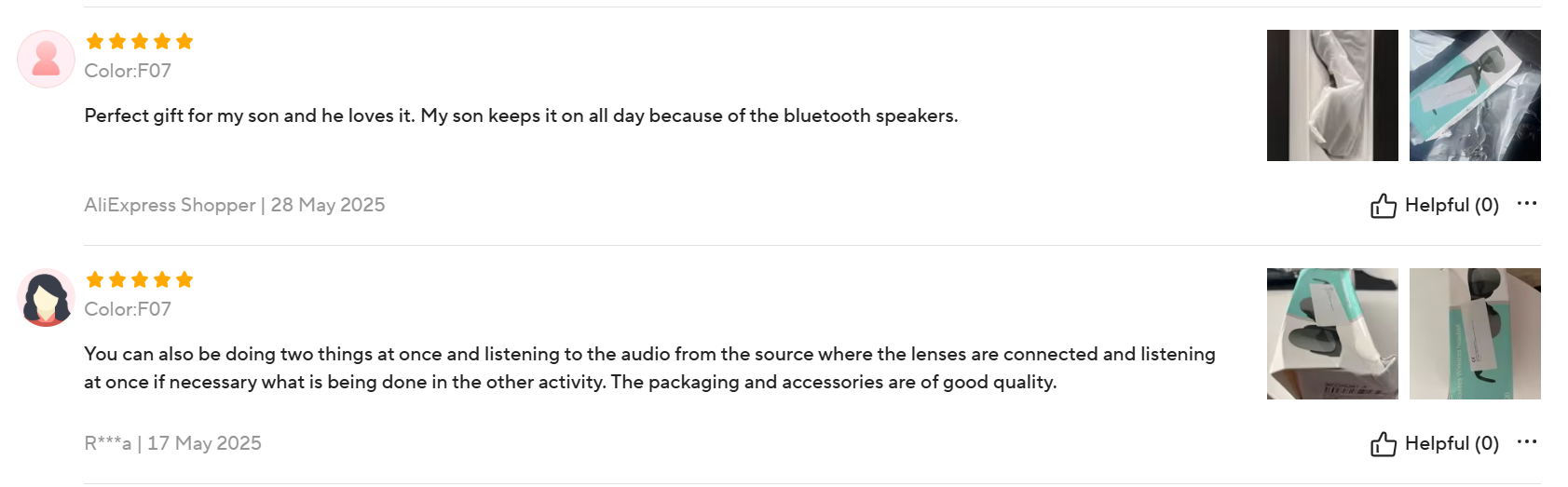Click the thumbs-up icon on AliExpress Shopper's review
This screenshot has height=487, width=1568.
pos(1383,206)
